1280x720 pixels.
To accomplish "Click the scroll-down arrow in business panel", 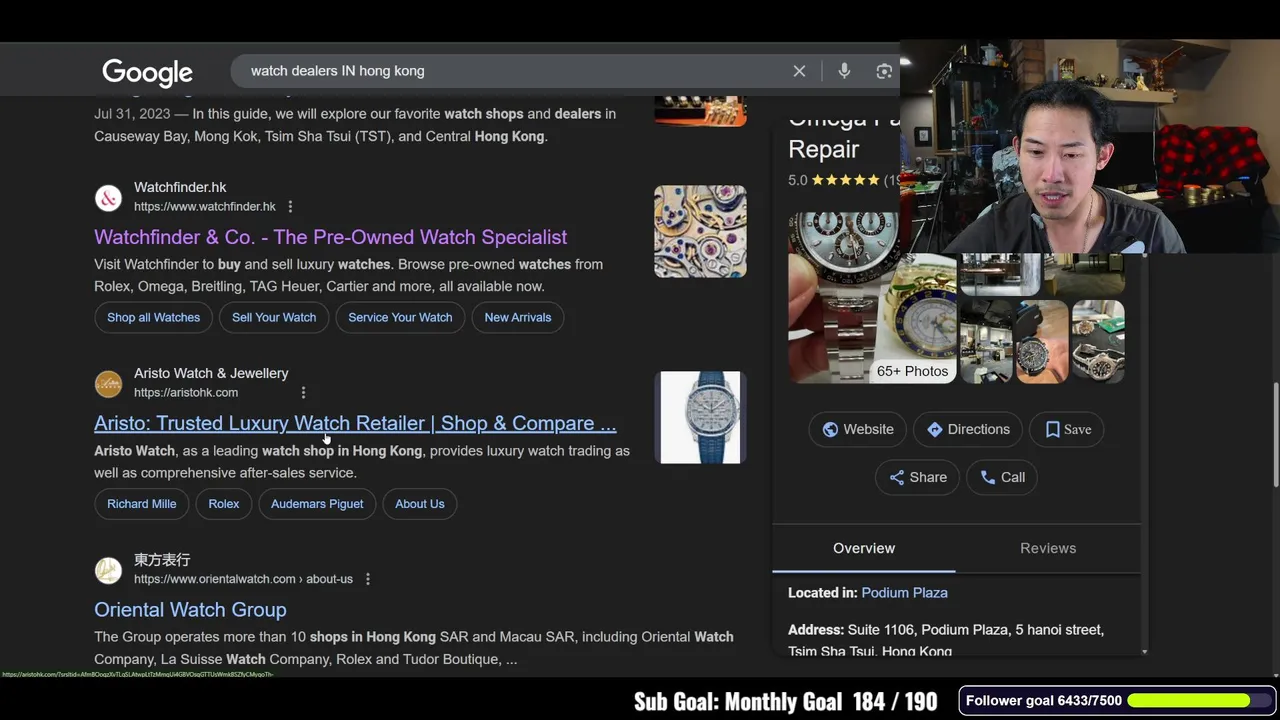I will 1144,651.
